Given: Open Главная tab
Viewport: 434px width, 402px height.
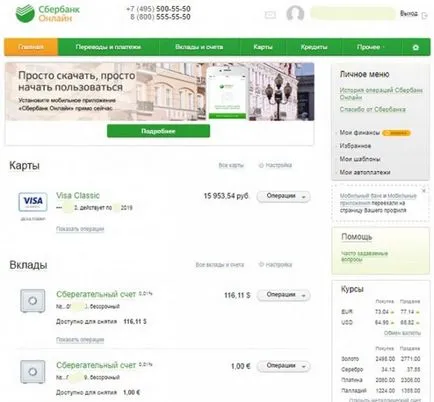Looking at the screenshot, I should (x=31, y=47).
